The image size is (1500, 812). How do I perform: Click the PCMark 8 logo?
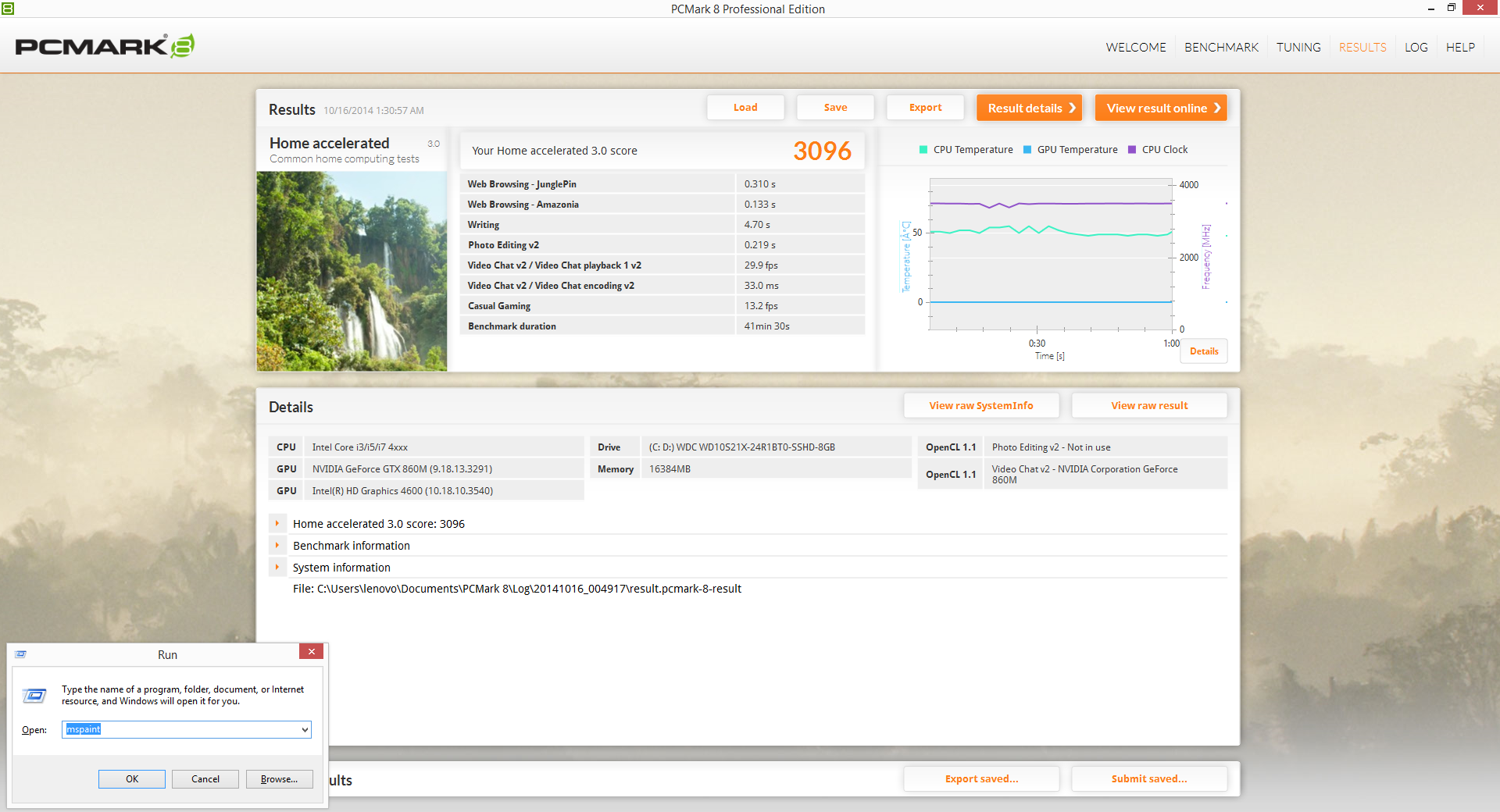click(x=105, y=46)
